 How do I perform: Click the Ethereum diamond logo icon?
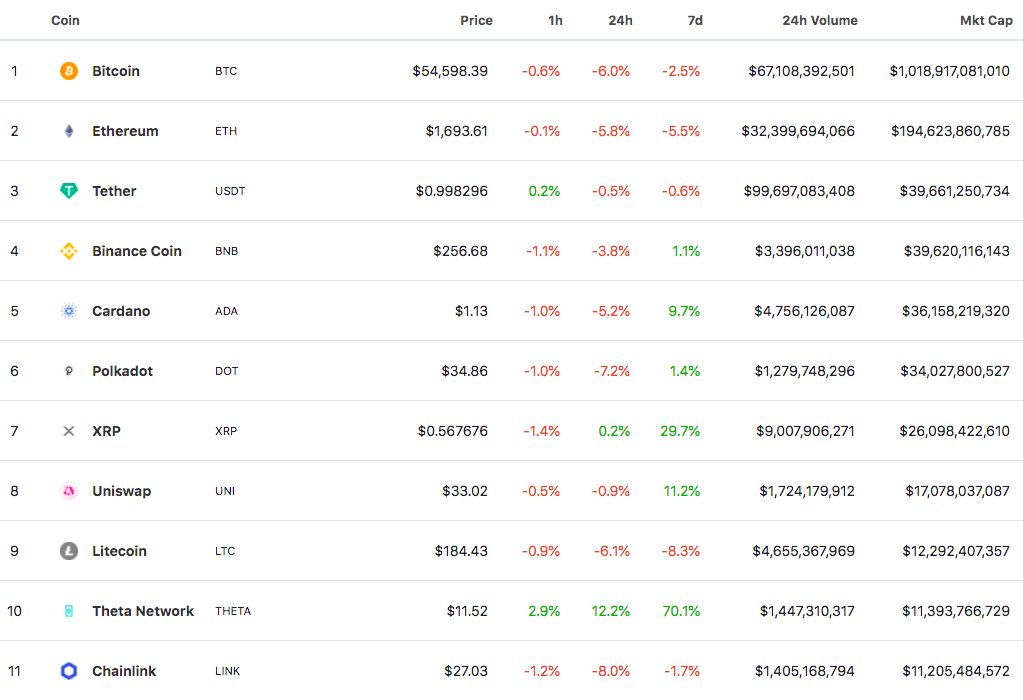(x=68, y=131)
